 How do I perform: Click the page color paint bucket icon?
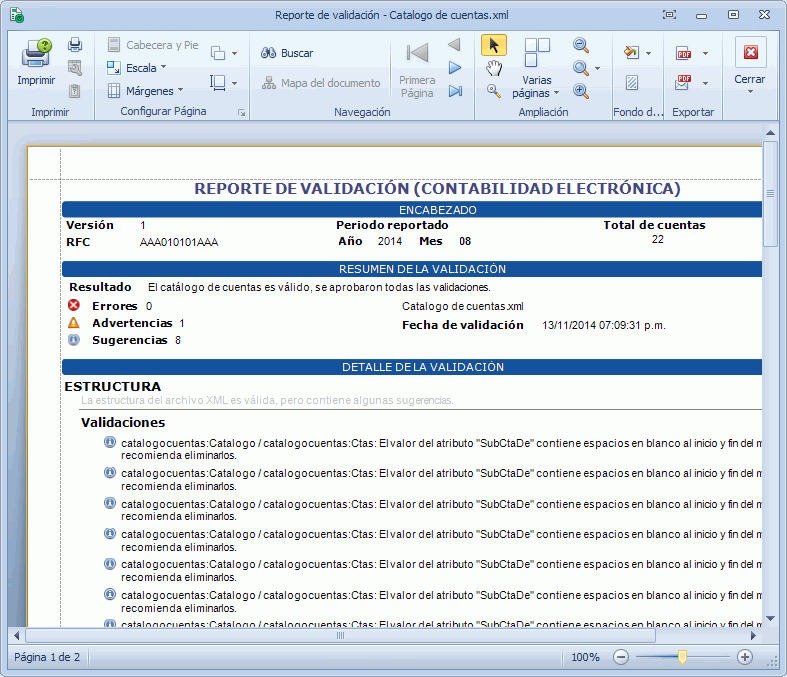tap(631, 52)
